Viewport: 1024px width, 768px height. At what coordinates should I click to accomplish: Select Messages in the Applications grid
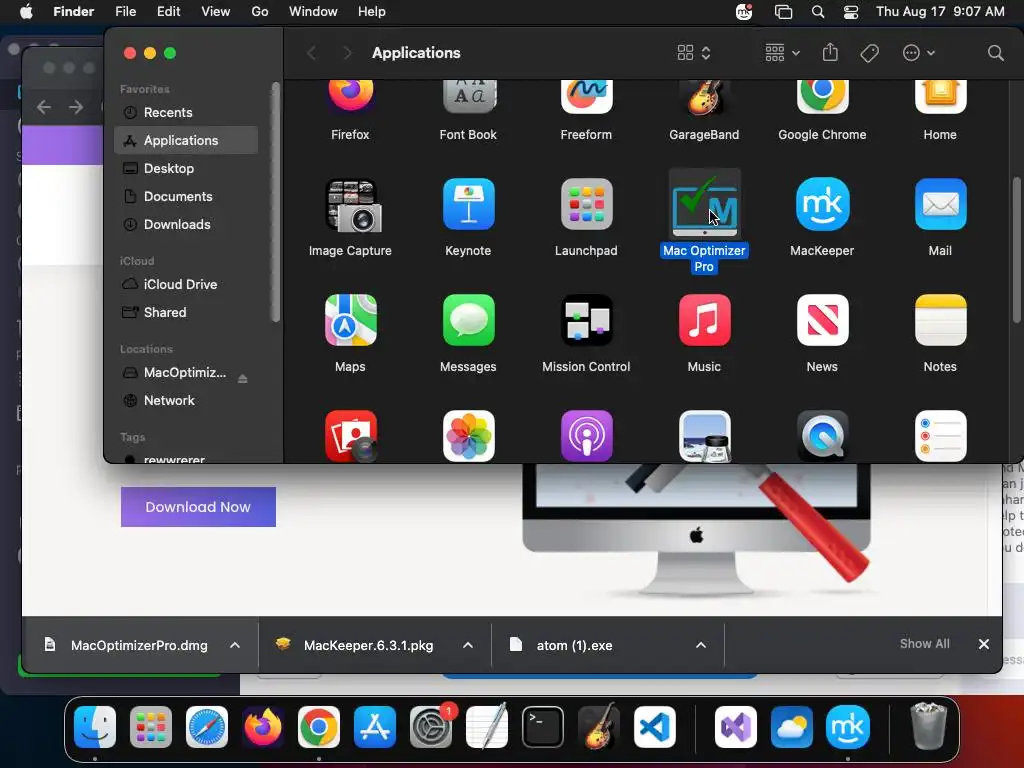(468, 320)
